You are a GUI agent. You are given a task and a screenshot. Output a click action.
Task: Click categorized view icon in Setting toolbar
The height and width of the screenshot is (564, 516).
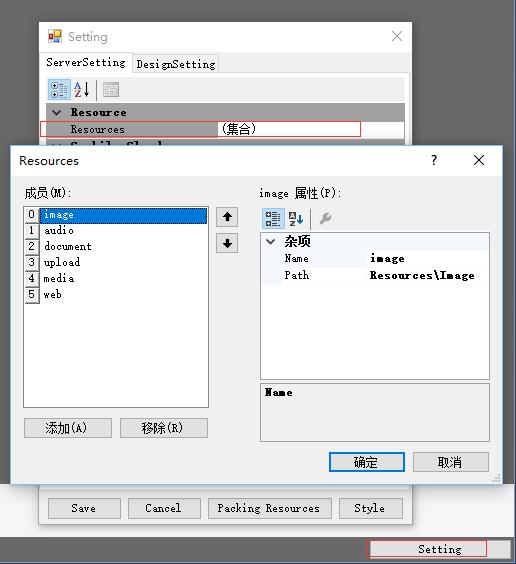59,90
